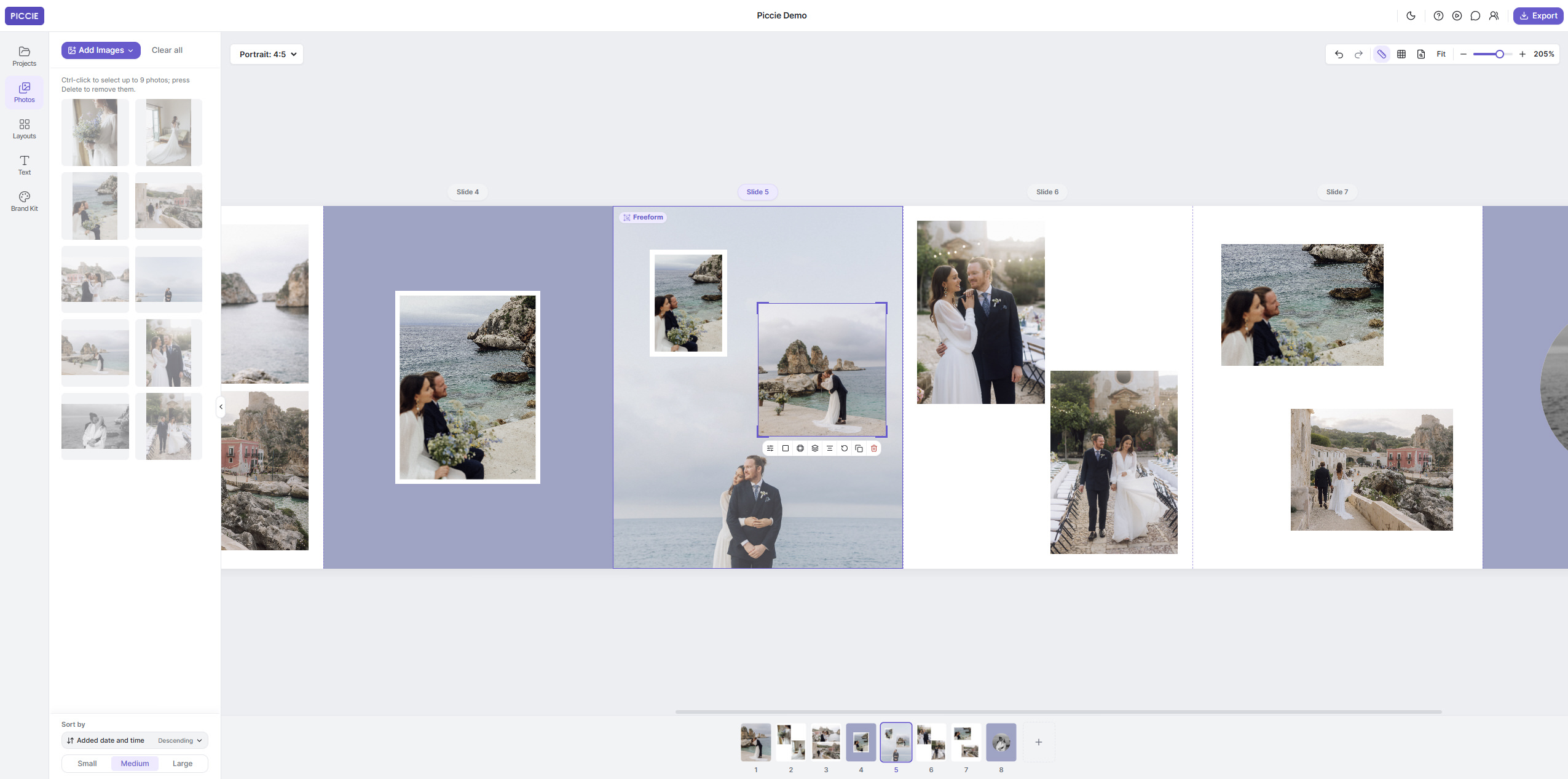Screen dimensions: 1568x779
Task: Toggle dark mode moon icon
Action: click(x=1411, y=16)
